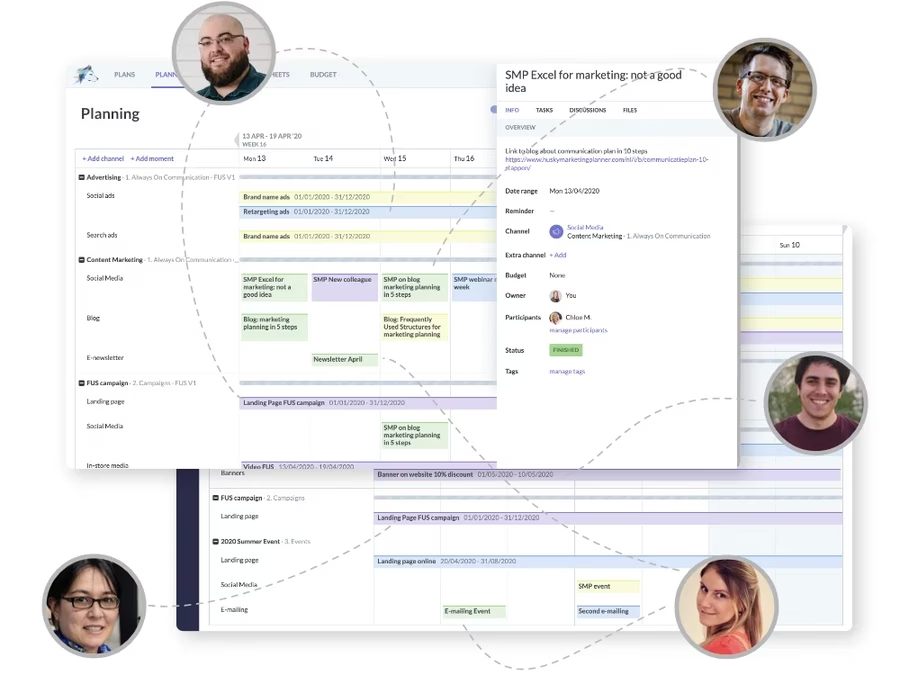Click the '+ Add channel' link
This screenshot has height=675, width=900.
coord(103,158)
